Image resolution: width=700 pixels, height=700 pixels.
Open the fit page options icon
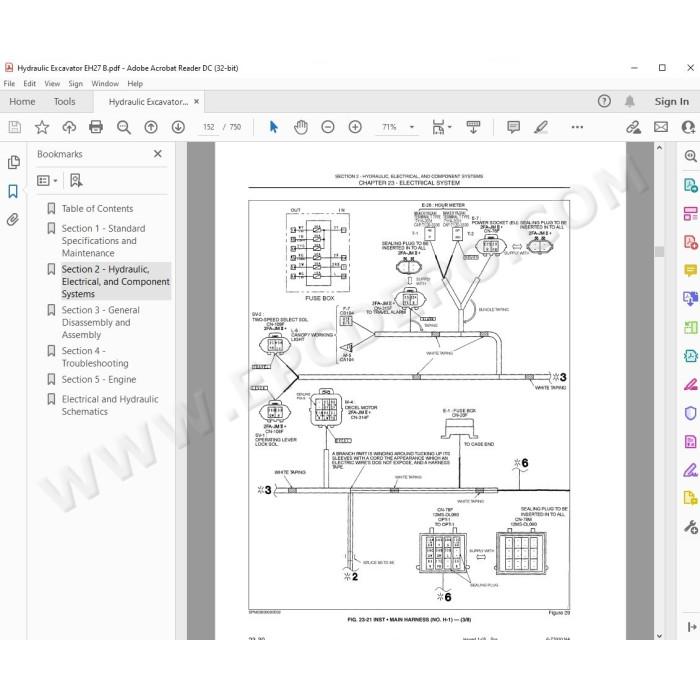[442, 127]
